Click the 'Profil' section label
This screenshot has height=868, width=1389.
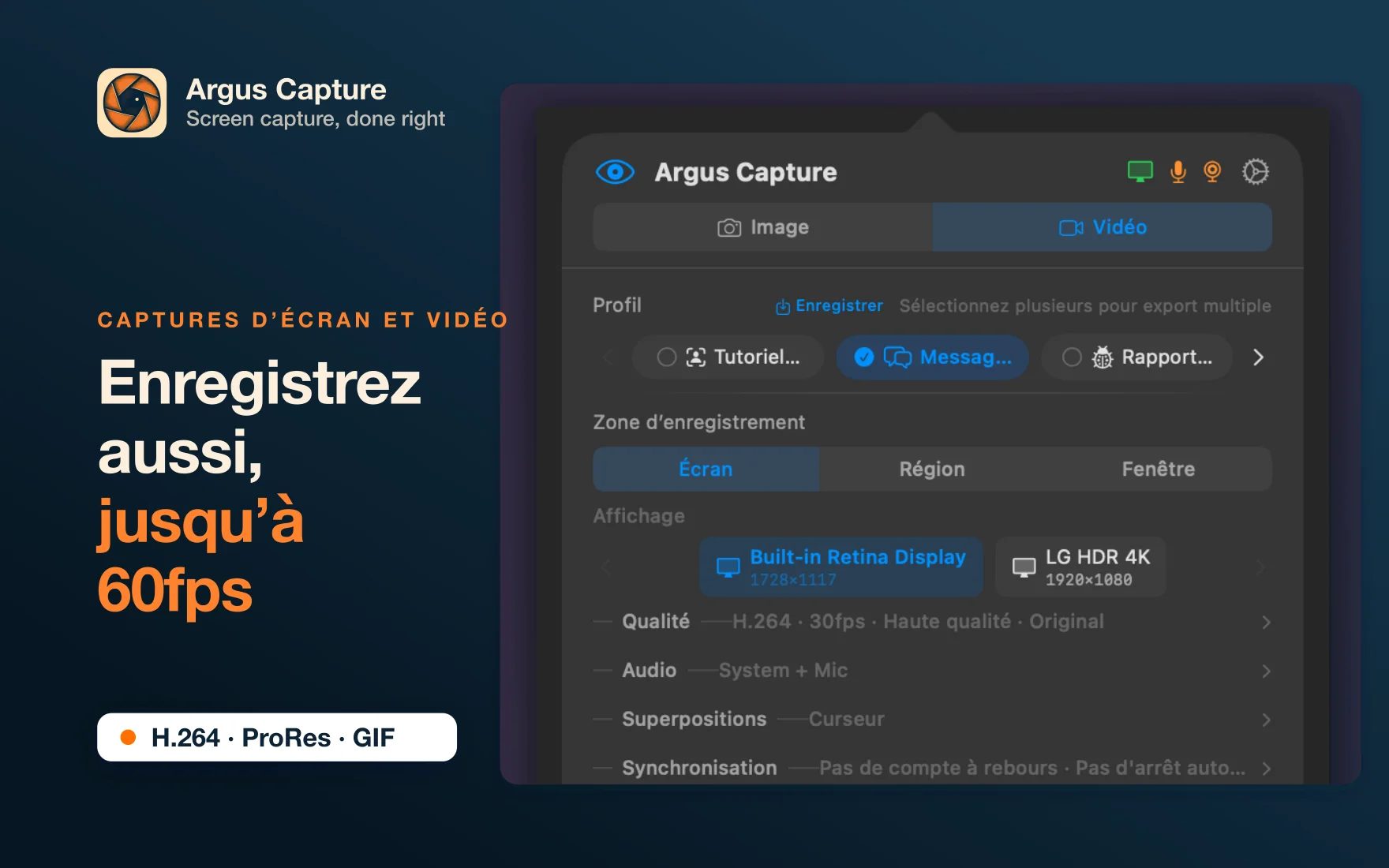tap(617, 305)
